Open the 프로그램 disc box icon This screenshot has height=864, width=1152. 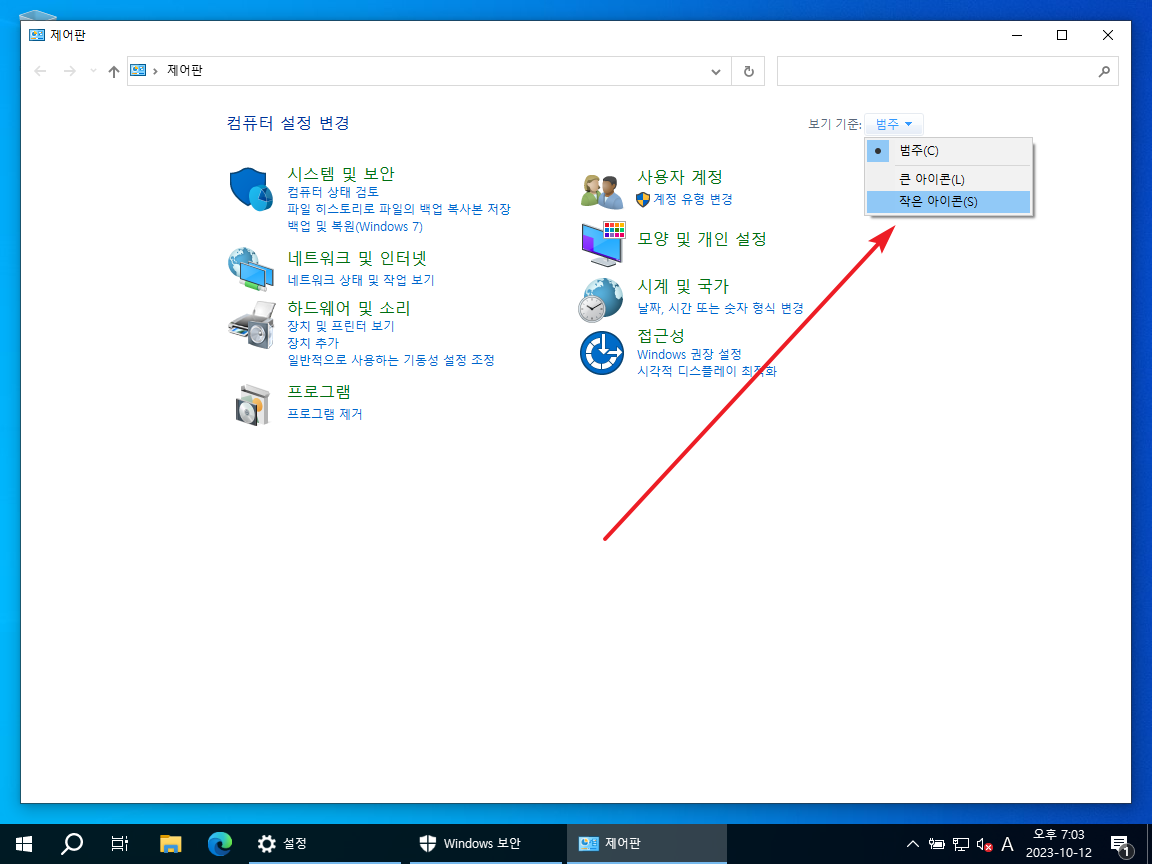click(253, 404)
